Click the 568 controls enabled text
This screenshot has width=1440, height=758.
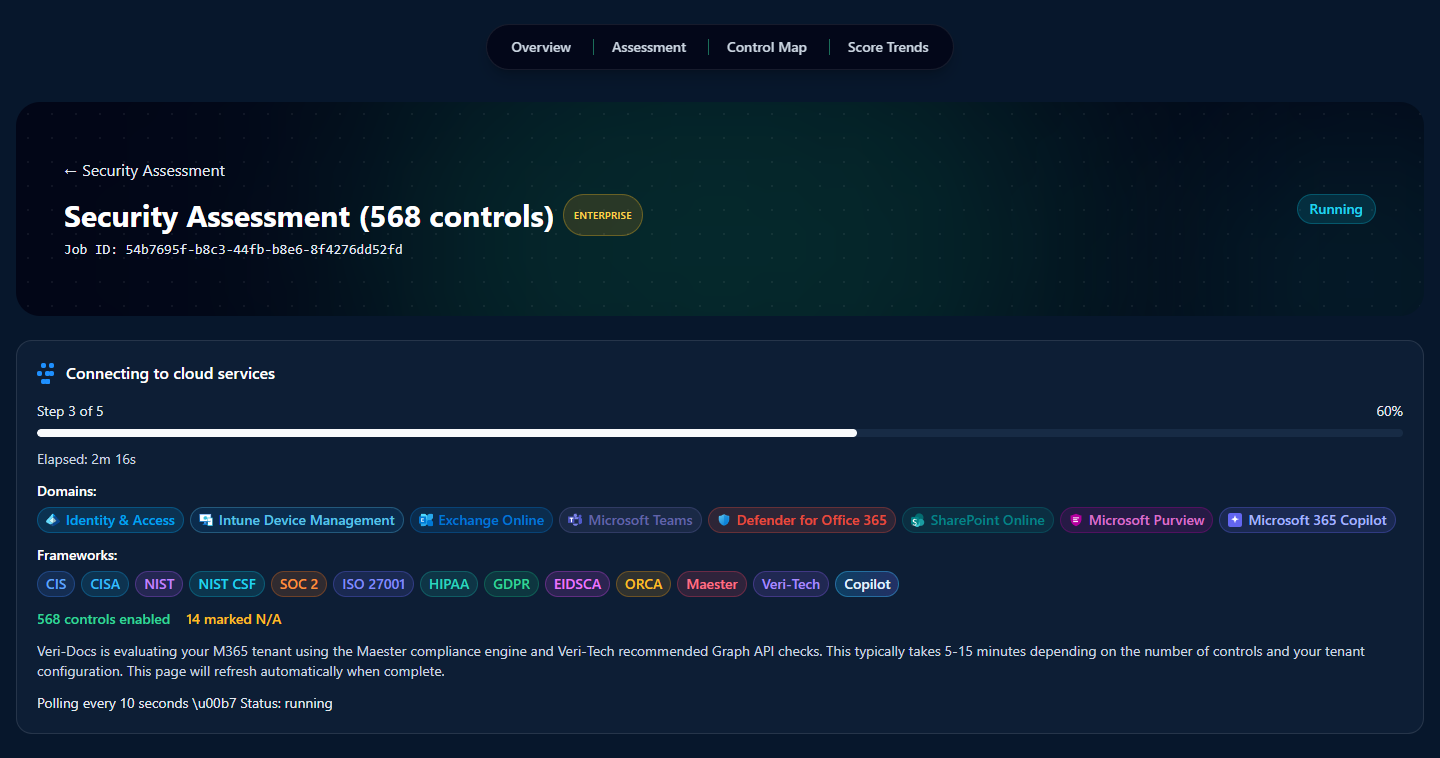(x=104, y=619)
